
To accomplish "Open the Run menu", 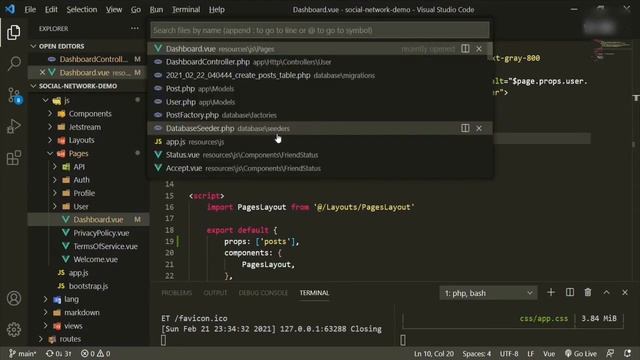I will [156, 9].
